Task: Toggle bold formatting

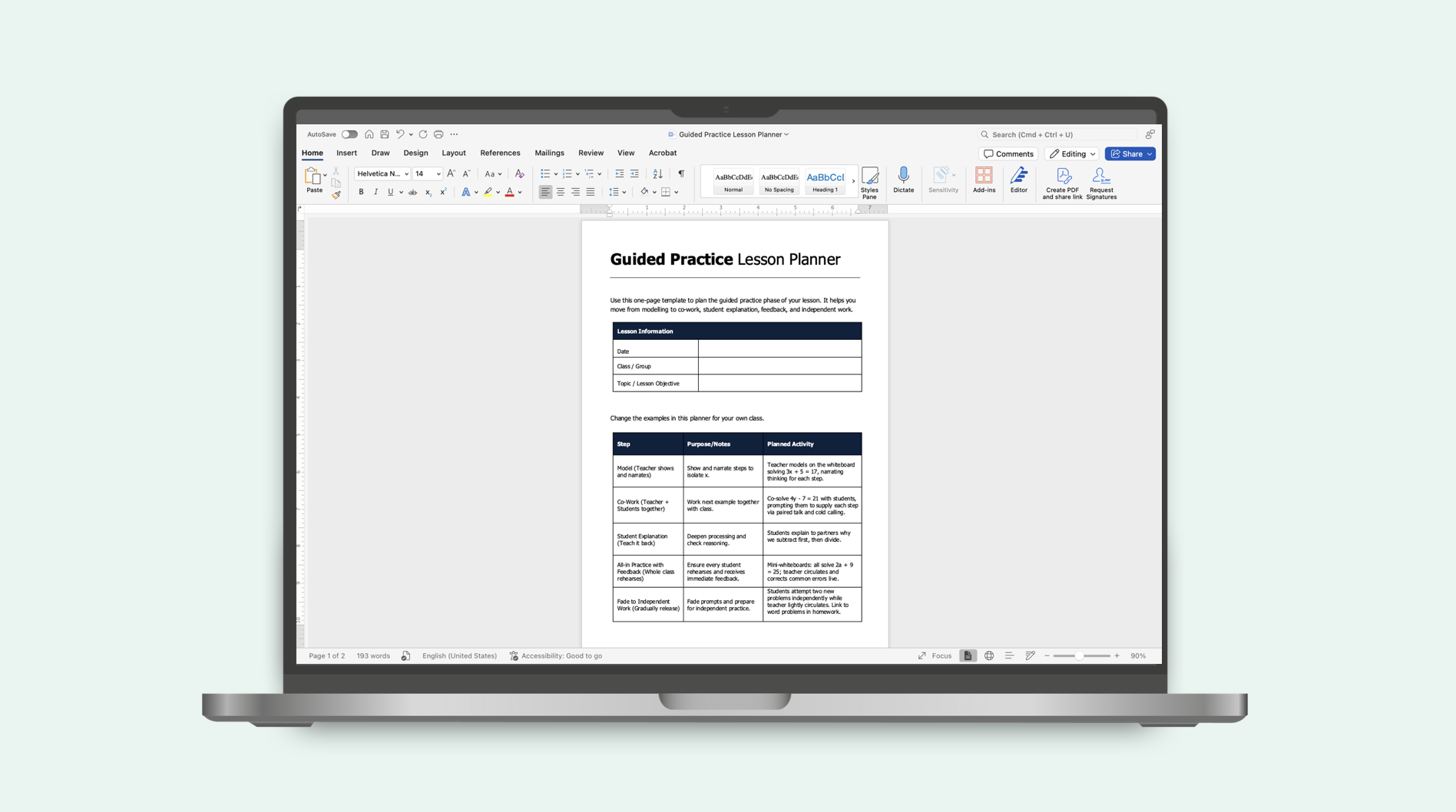Action: [x=361, y=193]
